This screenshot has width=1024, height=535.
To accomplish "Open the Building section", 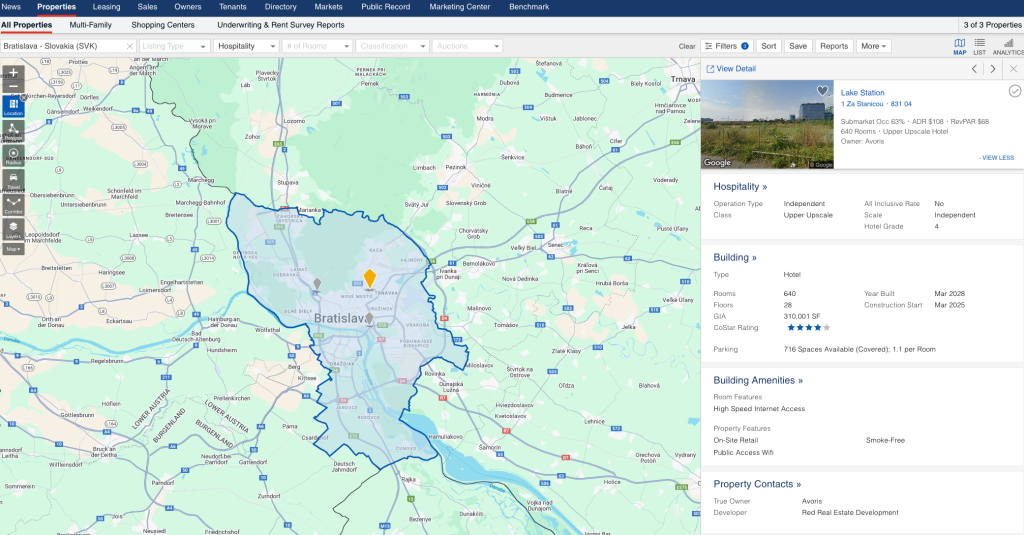I will (x=735, y=257).
